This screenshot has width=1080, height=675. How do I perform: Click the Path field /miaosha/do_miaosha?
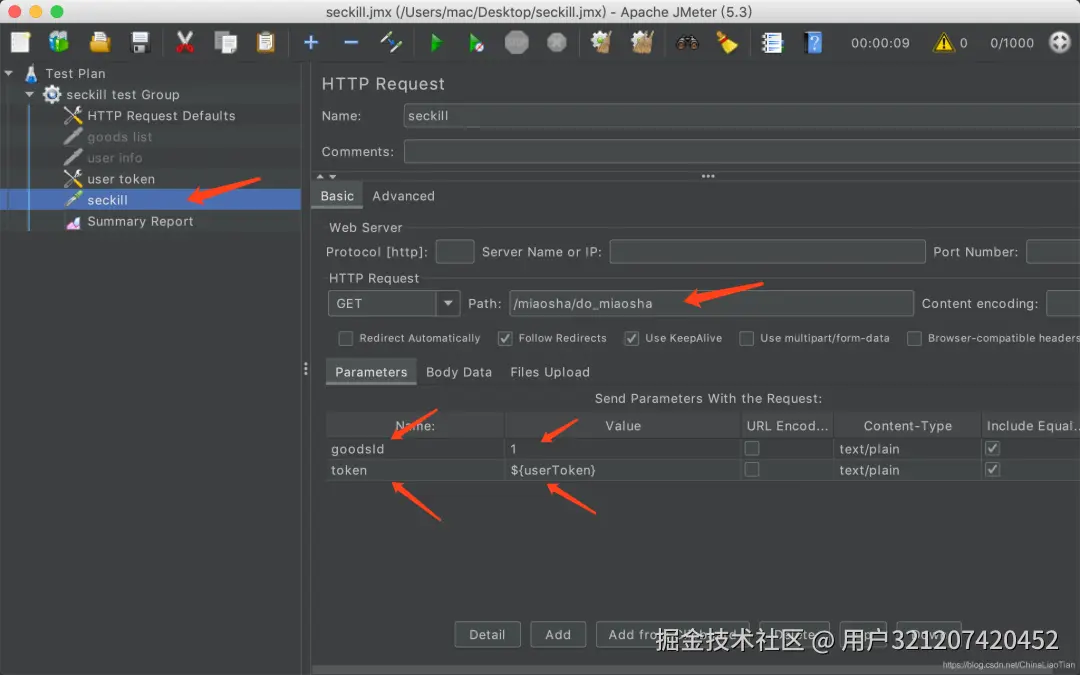pos(712,303)
